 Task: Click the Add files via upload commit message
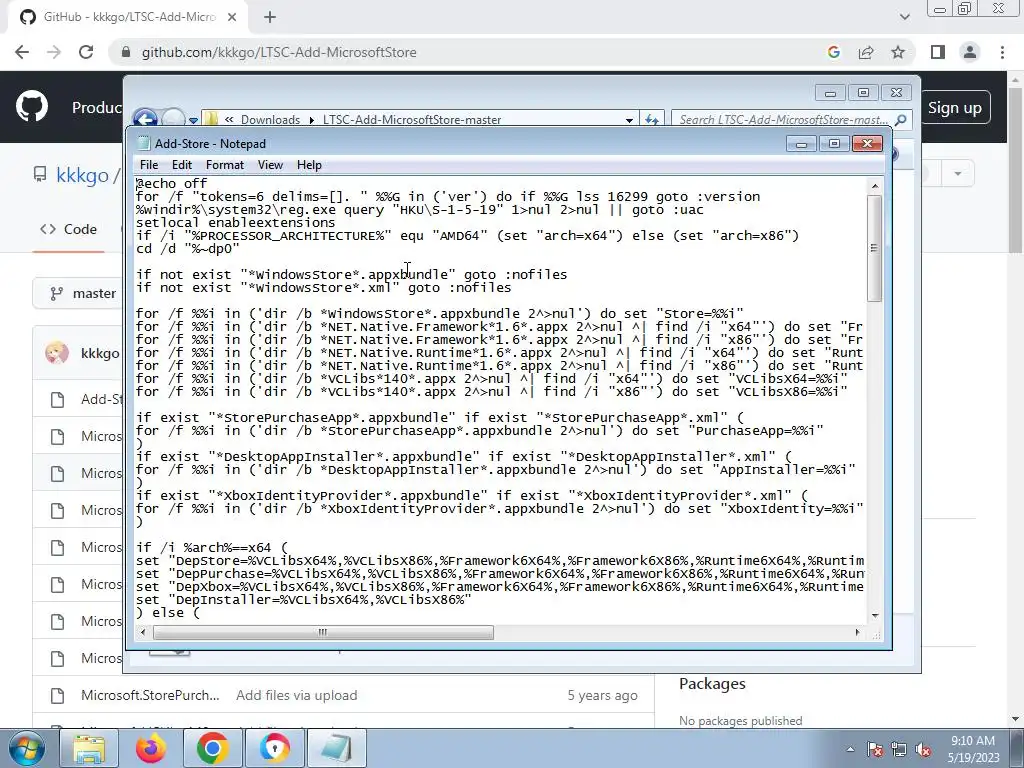click(296, 696)
